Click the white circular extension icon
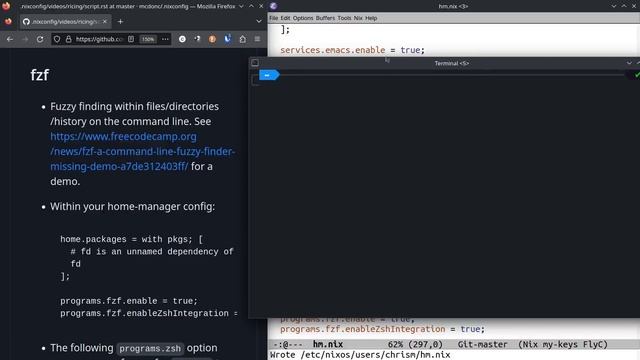This screenshot has width=640, height=360. 182,39
